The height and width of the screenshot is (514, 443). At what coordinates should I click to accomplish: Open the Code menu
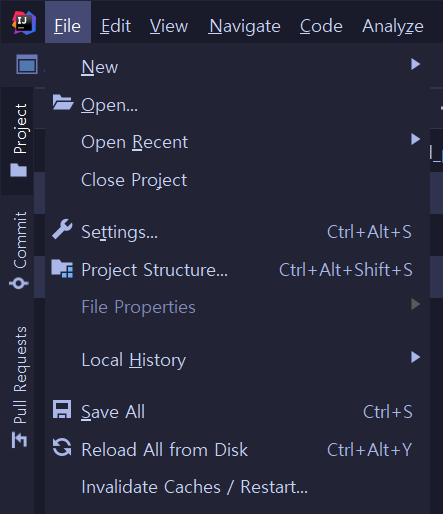[321, 26]
